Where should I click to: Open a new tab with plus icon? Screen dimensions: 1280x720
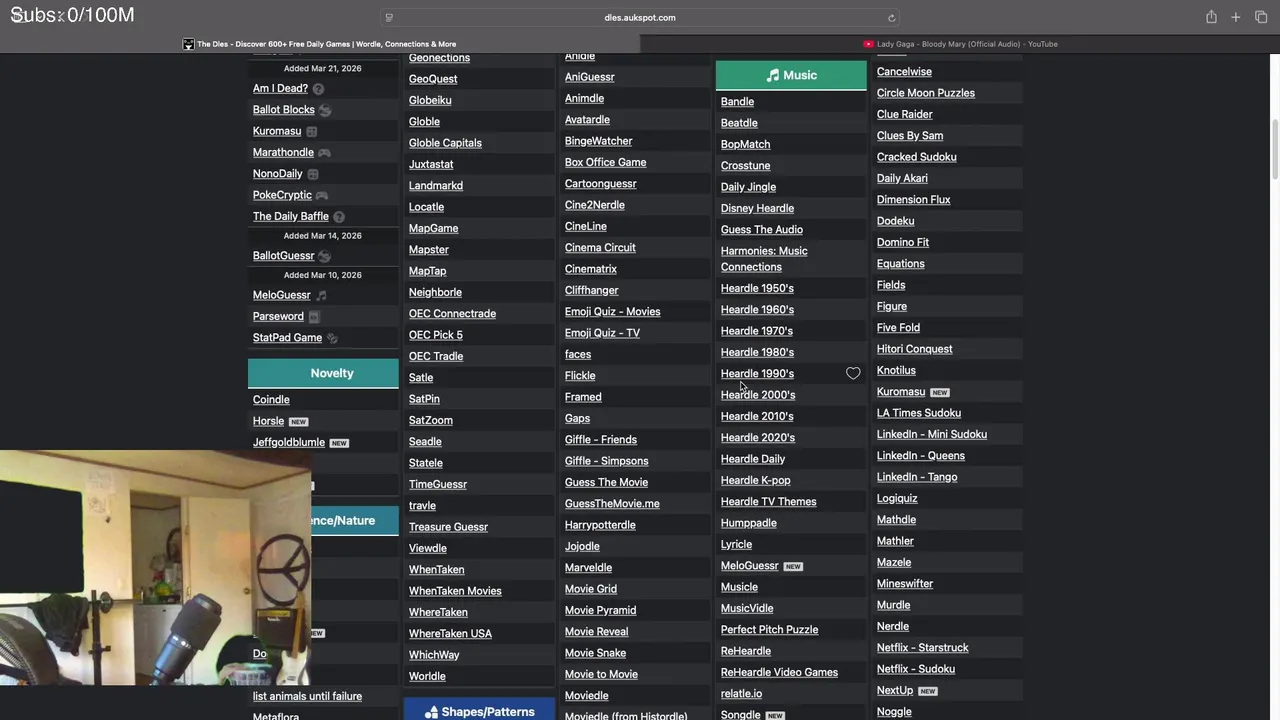1236,17
